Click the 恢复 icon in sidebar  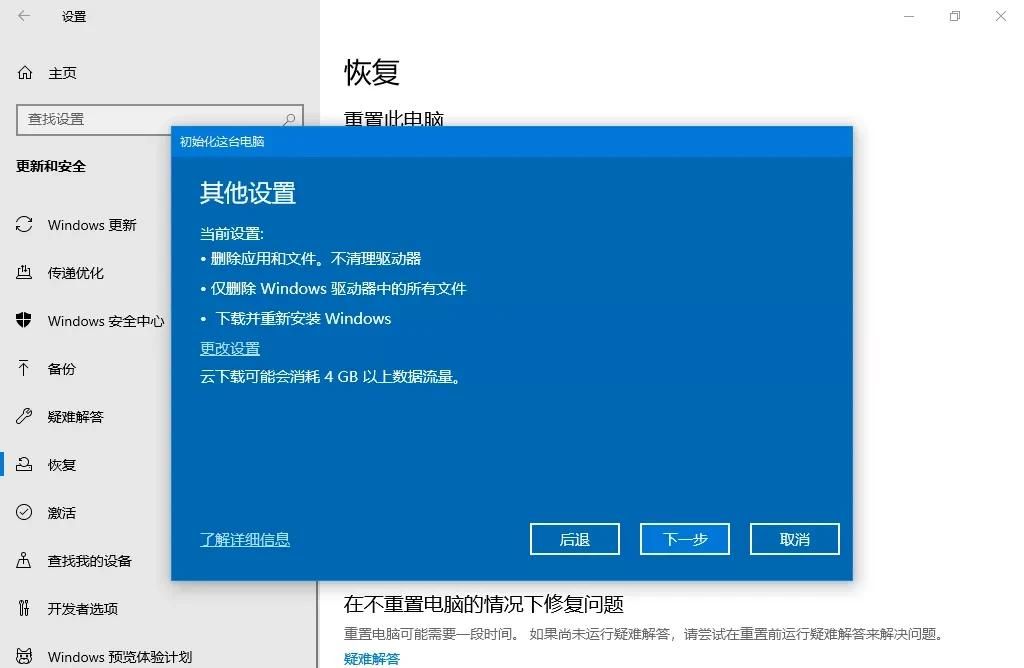22,464
